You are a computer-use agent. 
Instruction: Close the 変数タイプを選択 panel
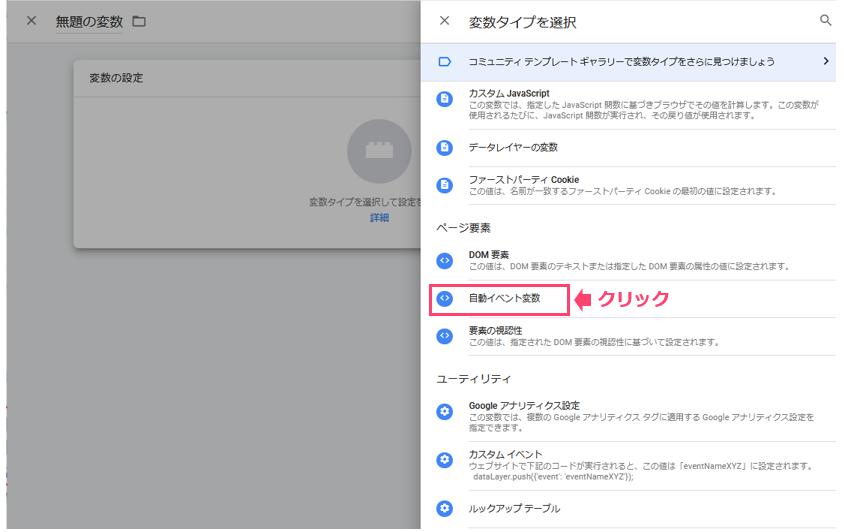444,21
